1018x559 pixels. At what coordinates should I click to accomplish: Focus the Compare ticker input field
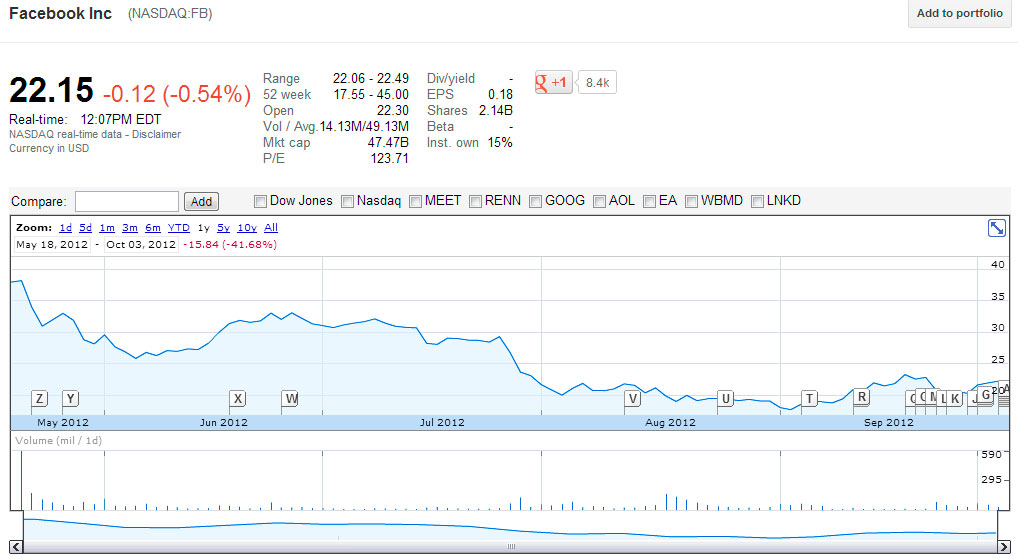coord(127,201)
